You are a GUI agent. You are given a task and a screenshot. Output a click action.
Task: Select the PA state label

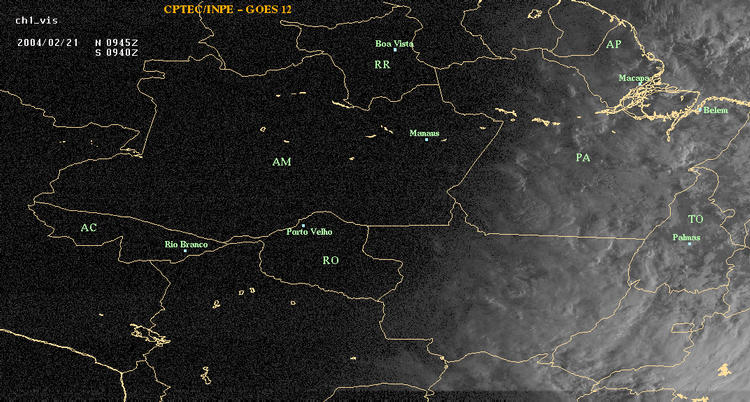583,157
